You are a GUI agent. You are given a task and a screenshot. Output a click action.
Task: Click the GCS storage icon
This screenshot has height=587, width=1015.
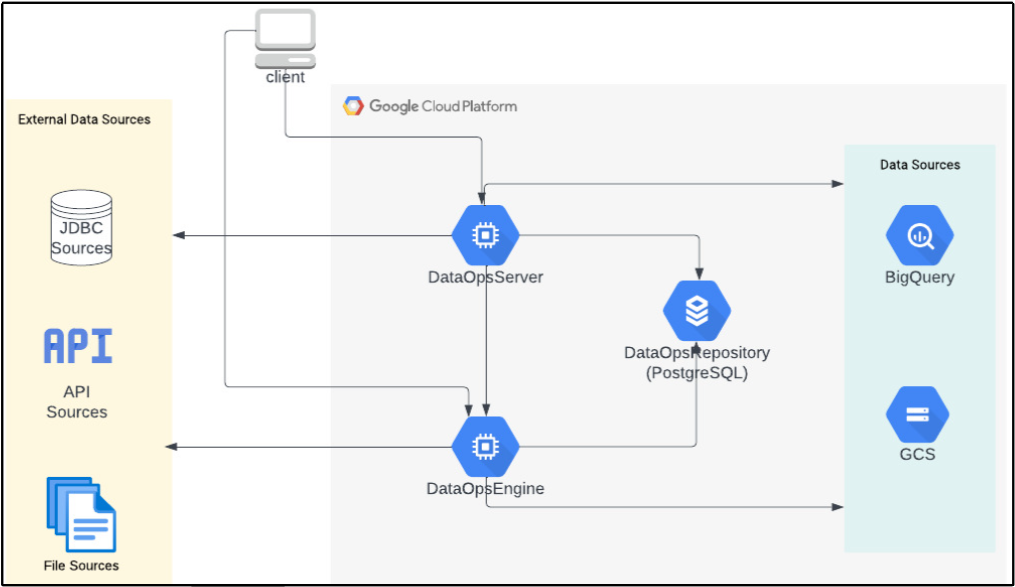(917, 415)
